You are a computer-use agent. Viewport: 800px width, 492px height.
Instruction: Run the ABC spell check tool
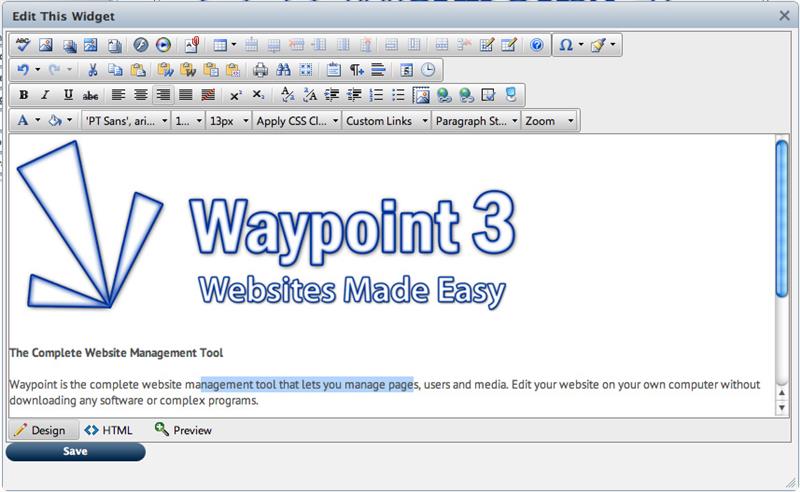pos(22,45)
